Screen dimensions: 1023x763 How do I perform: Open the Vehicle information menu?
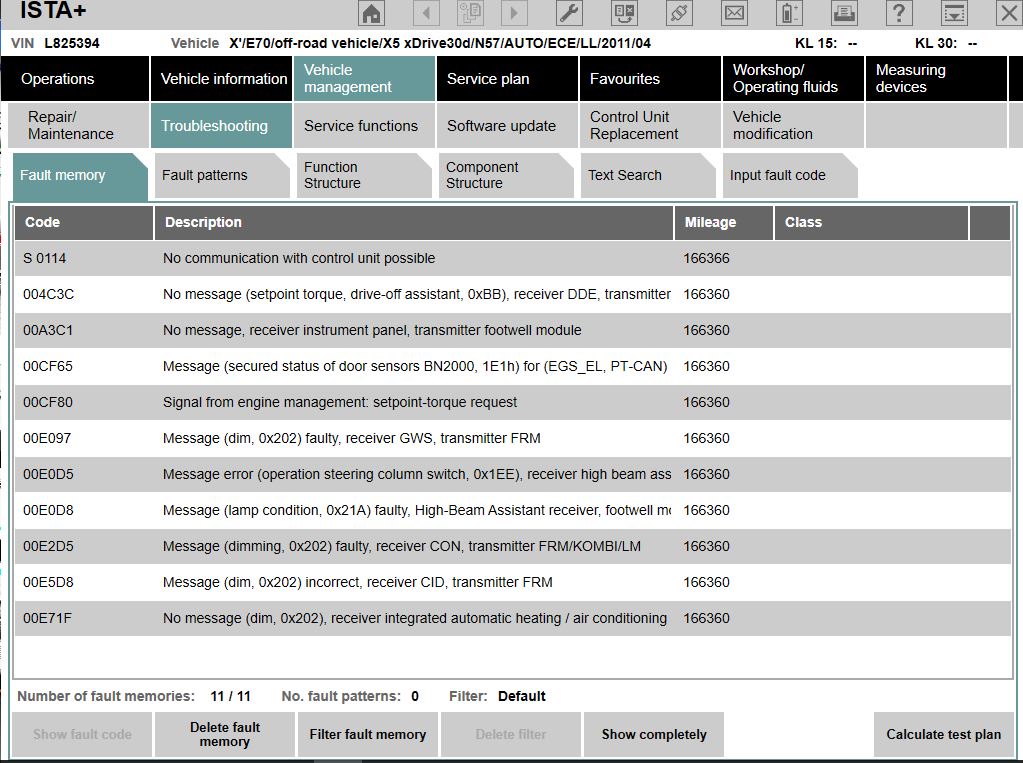tap(223, 79)
